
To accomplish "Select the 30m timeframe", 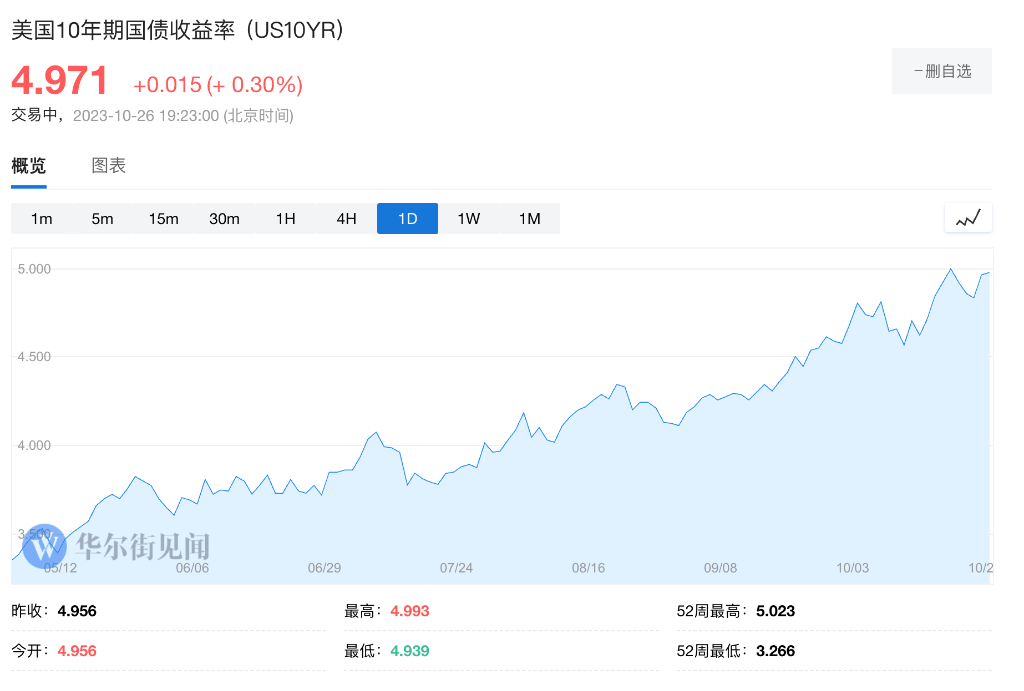I will (x=224, y=219).
